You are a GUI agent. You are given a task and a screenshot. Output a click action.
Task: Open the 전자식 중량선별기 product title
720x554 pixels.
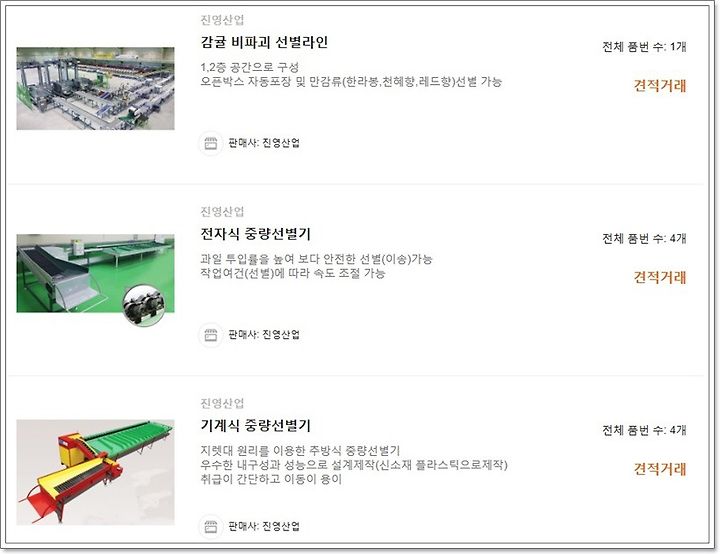point(256,234)
